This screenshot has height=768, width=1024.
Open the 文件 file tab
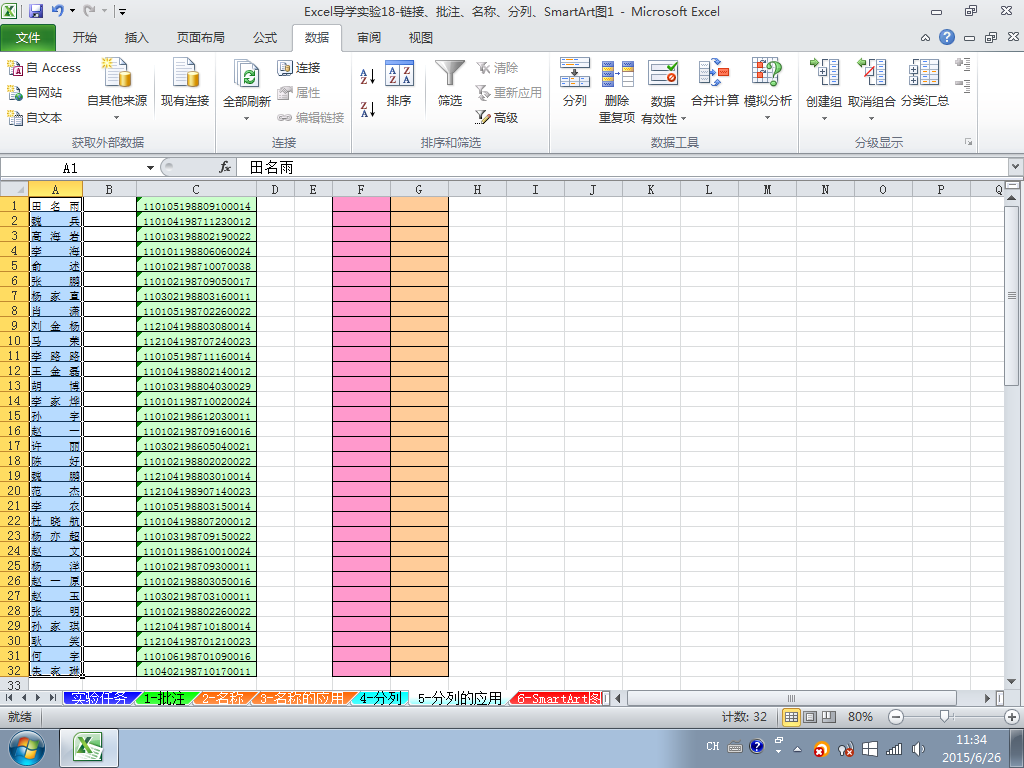point(28,38)
